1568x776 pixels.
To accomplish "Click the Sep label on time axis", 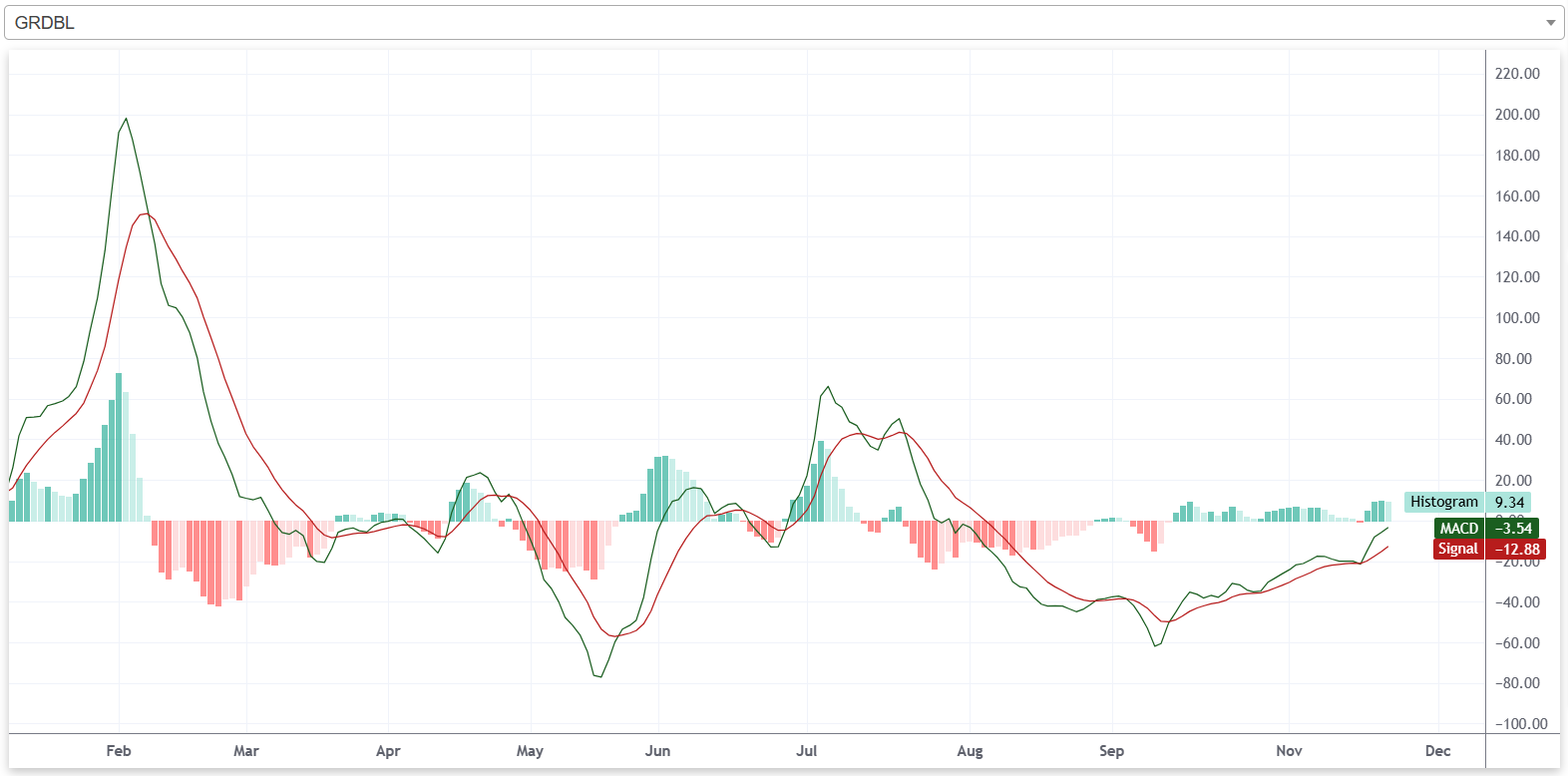I will (1111, 751).
